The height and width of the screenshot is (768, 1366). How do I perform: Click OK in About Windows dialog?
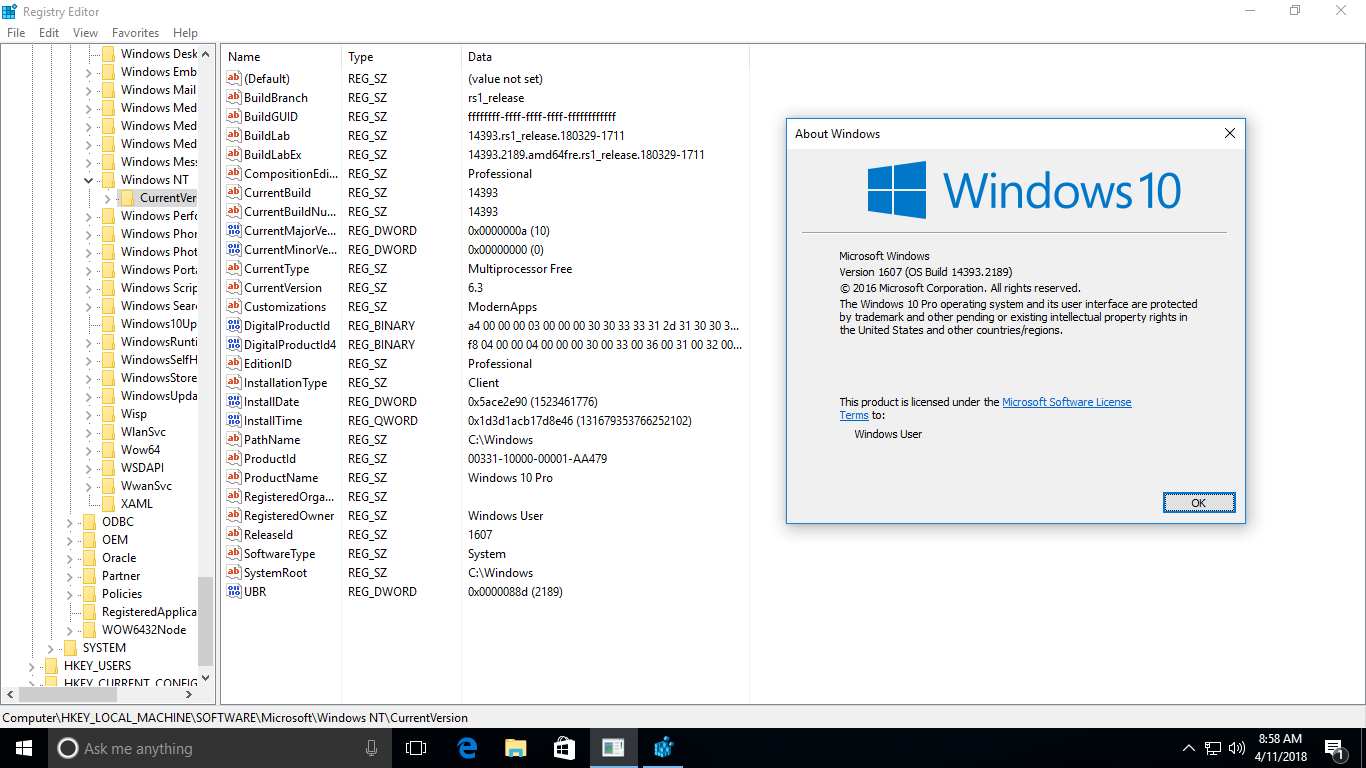tap(1199, 503)
